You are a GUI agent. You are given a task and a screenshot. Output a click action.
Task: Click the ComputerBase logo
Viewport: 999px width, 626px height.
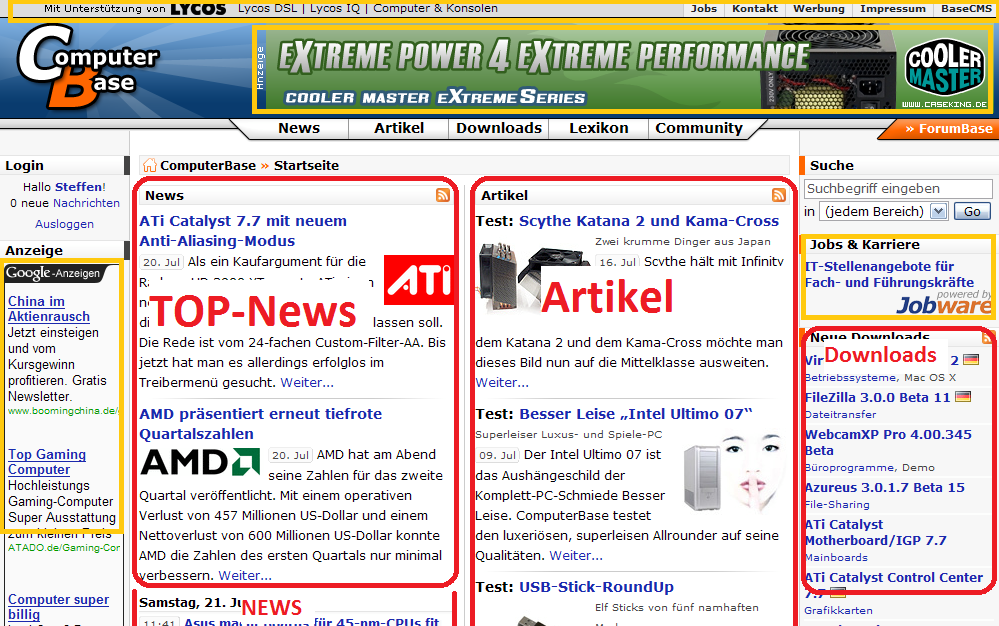point(88,66)
